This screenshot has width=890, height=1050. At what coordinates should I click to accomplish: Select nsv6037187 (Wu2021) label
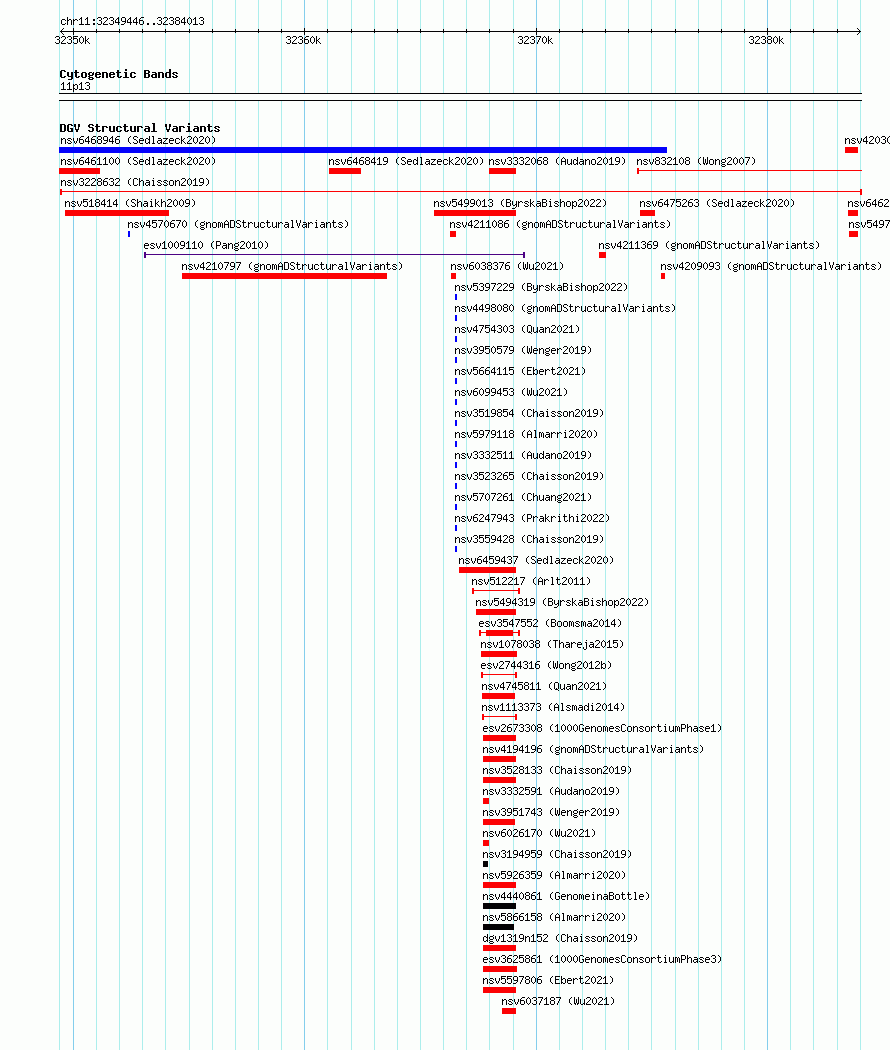pyautogui.click(x=558, y=1002)
